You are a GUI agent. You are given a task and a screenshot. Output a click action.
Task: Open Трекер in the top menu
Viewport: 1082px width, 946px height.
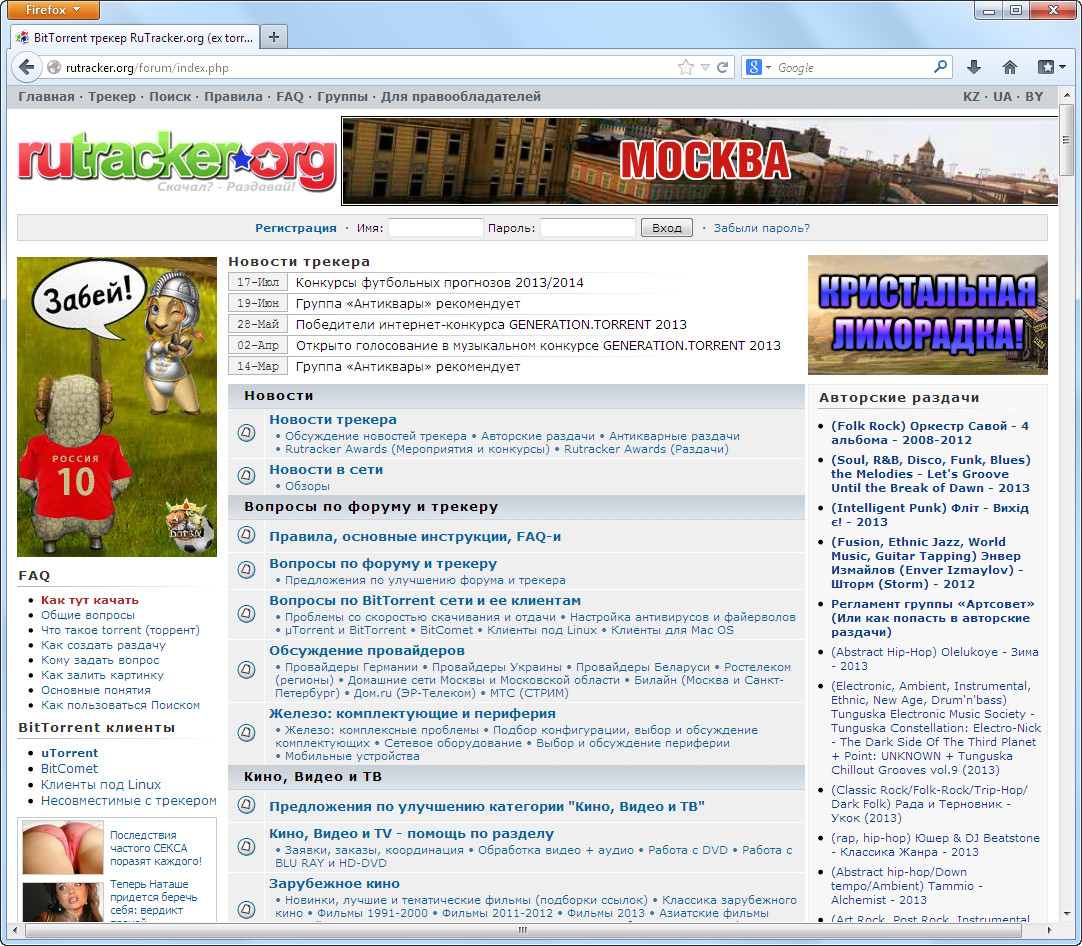tap(112, 97)
